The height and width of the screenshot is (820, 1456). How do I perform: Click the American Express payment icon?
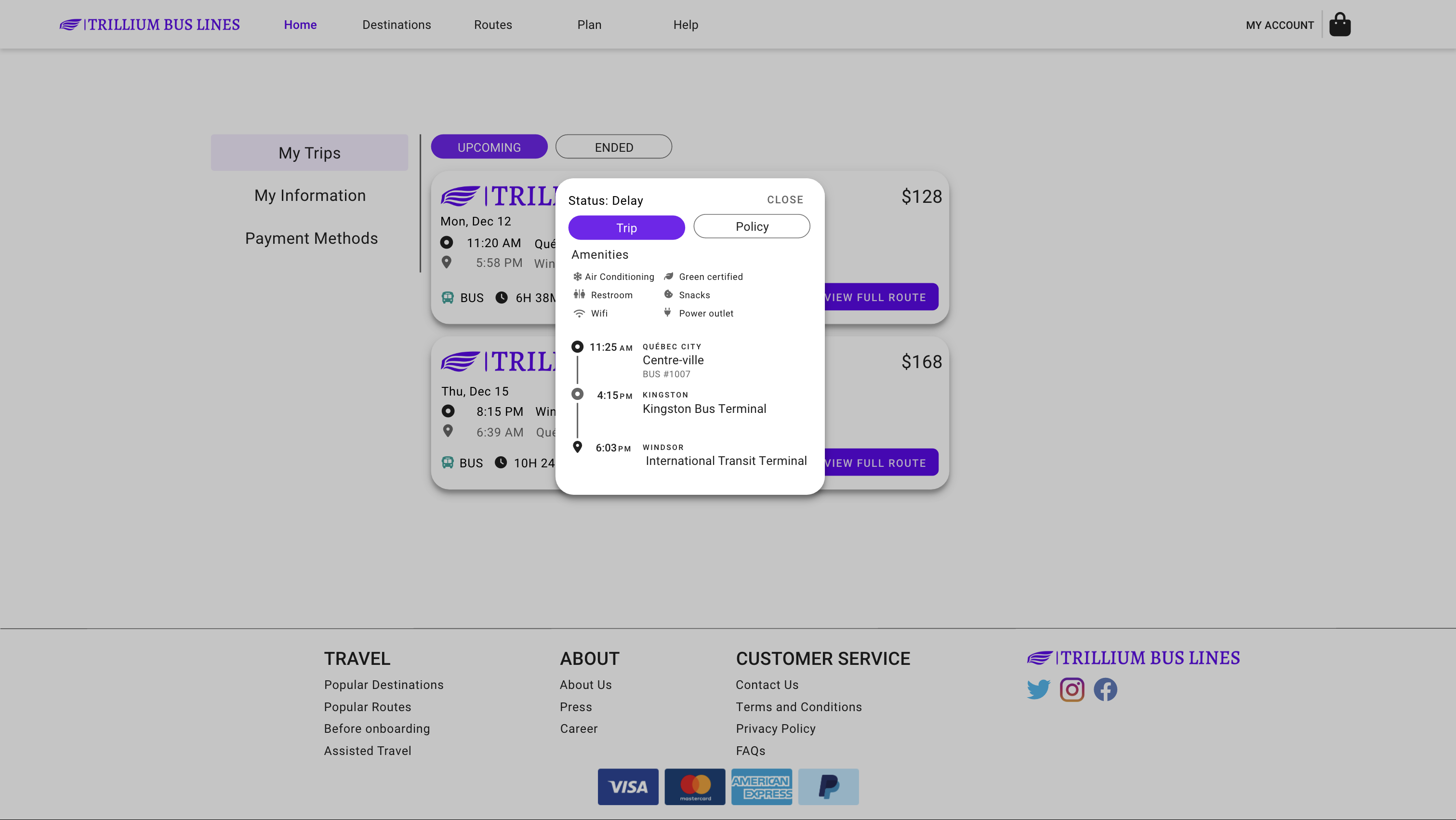pos(761,787)
